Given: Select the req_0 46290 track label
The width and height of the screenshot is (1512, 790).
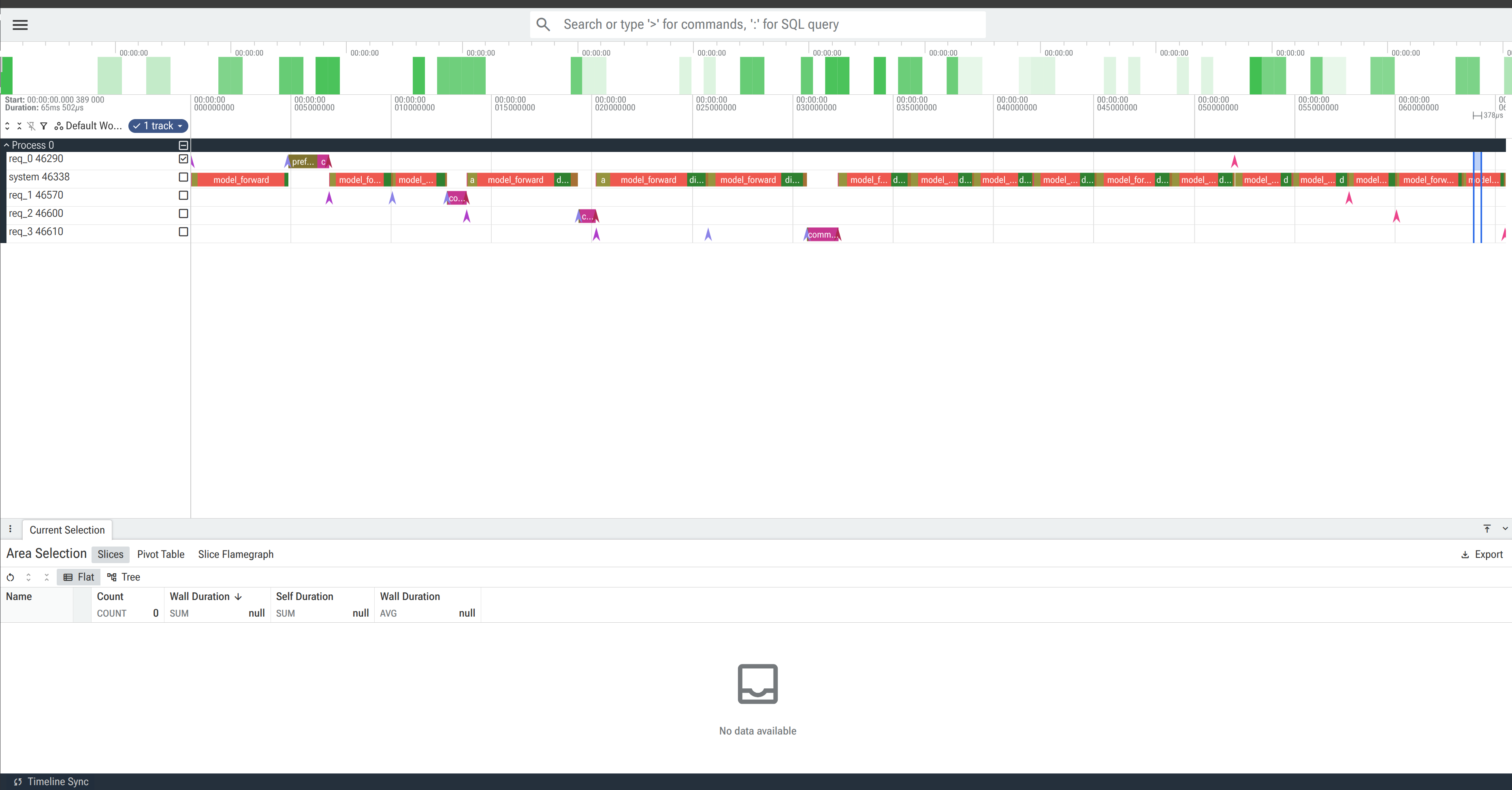Looking at the screenshot, I should (36, 158).
